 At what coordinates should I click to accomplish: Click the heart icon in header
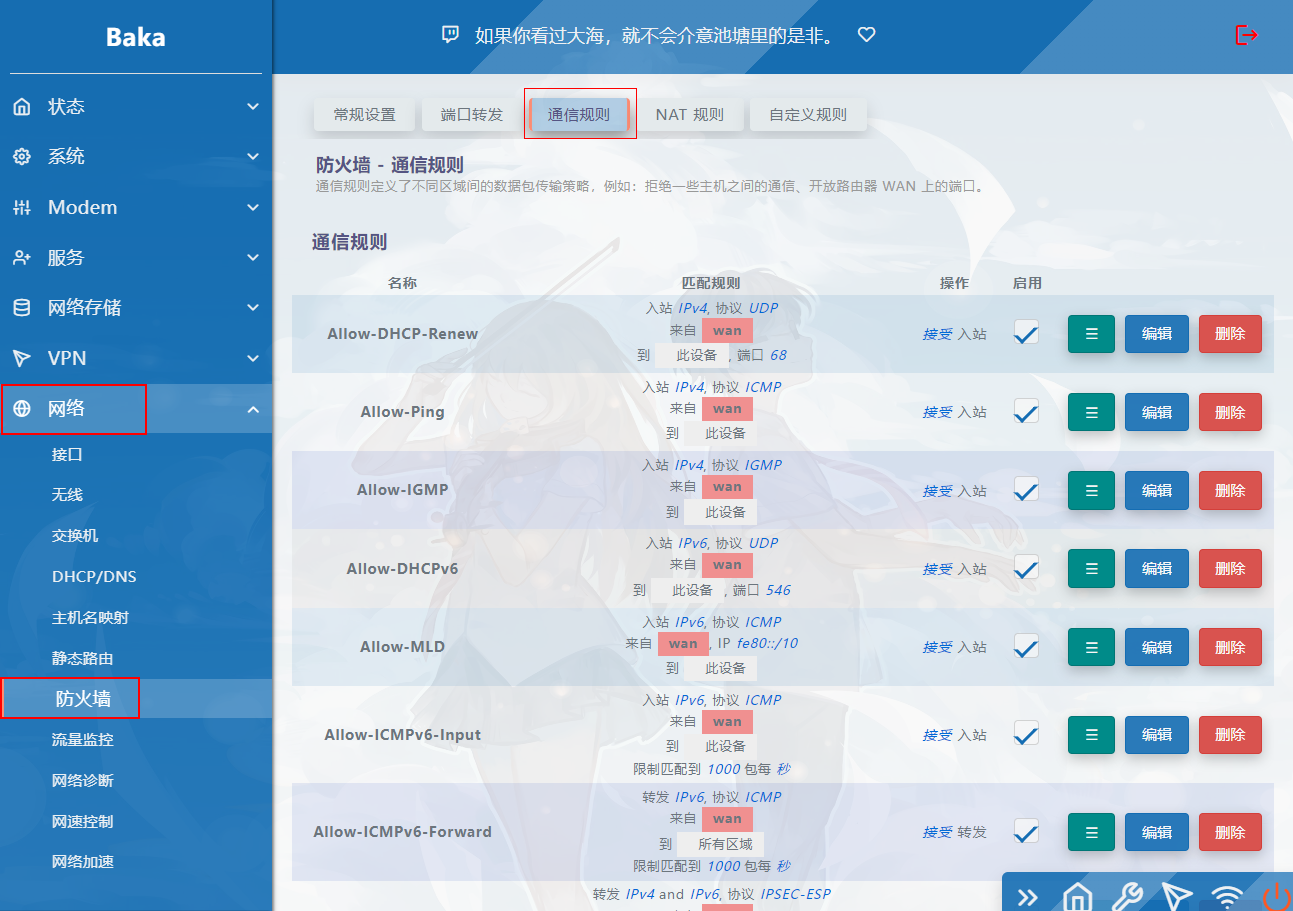click(867, 35)
